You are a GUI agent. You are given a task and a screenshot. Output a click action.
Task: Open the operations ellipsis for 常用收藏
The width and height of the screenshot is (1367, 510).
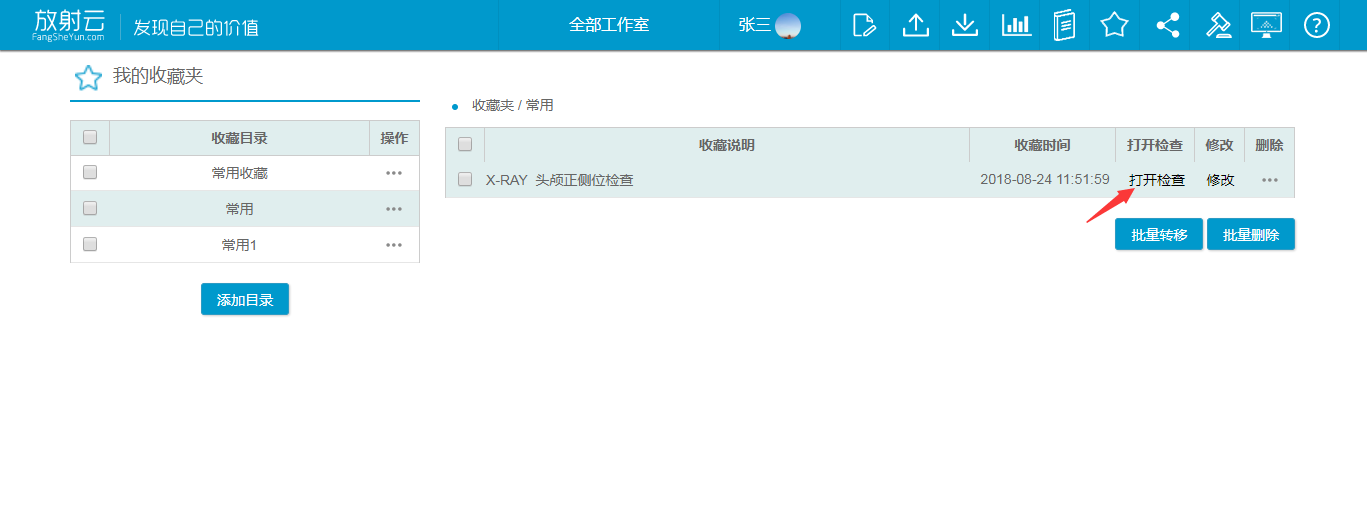pyautogui.click(x=394, y=173)
